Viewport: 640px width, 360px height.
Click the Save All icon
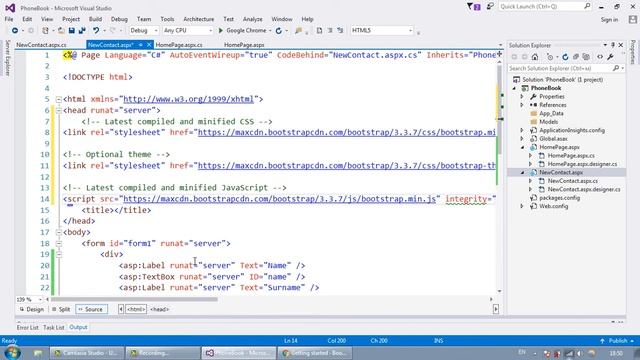click(82, 31)
